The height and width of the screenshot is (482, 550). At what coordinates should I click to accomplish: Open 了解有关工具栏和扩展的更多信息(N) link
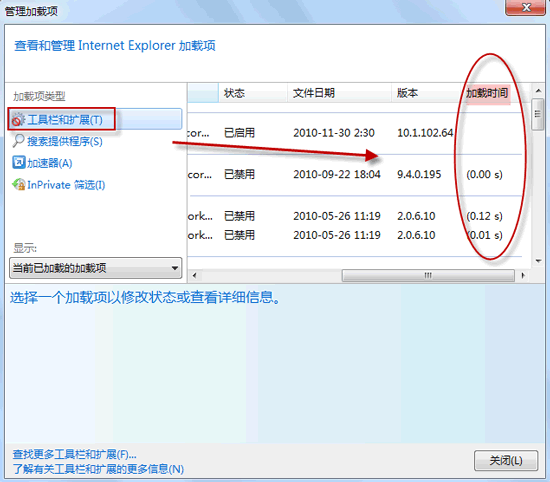(x=98, y=469)
